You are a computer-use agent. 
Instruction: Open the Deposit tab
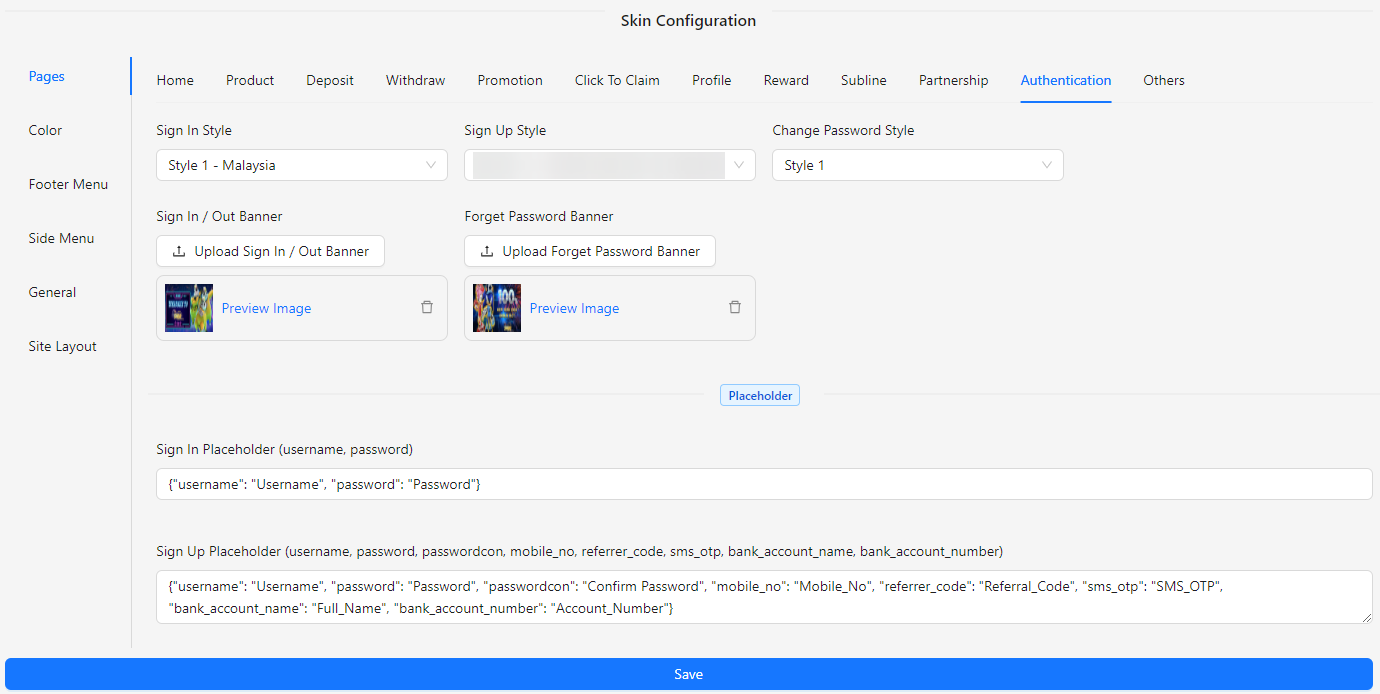tap(330, 80)
